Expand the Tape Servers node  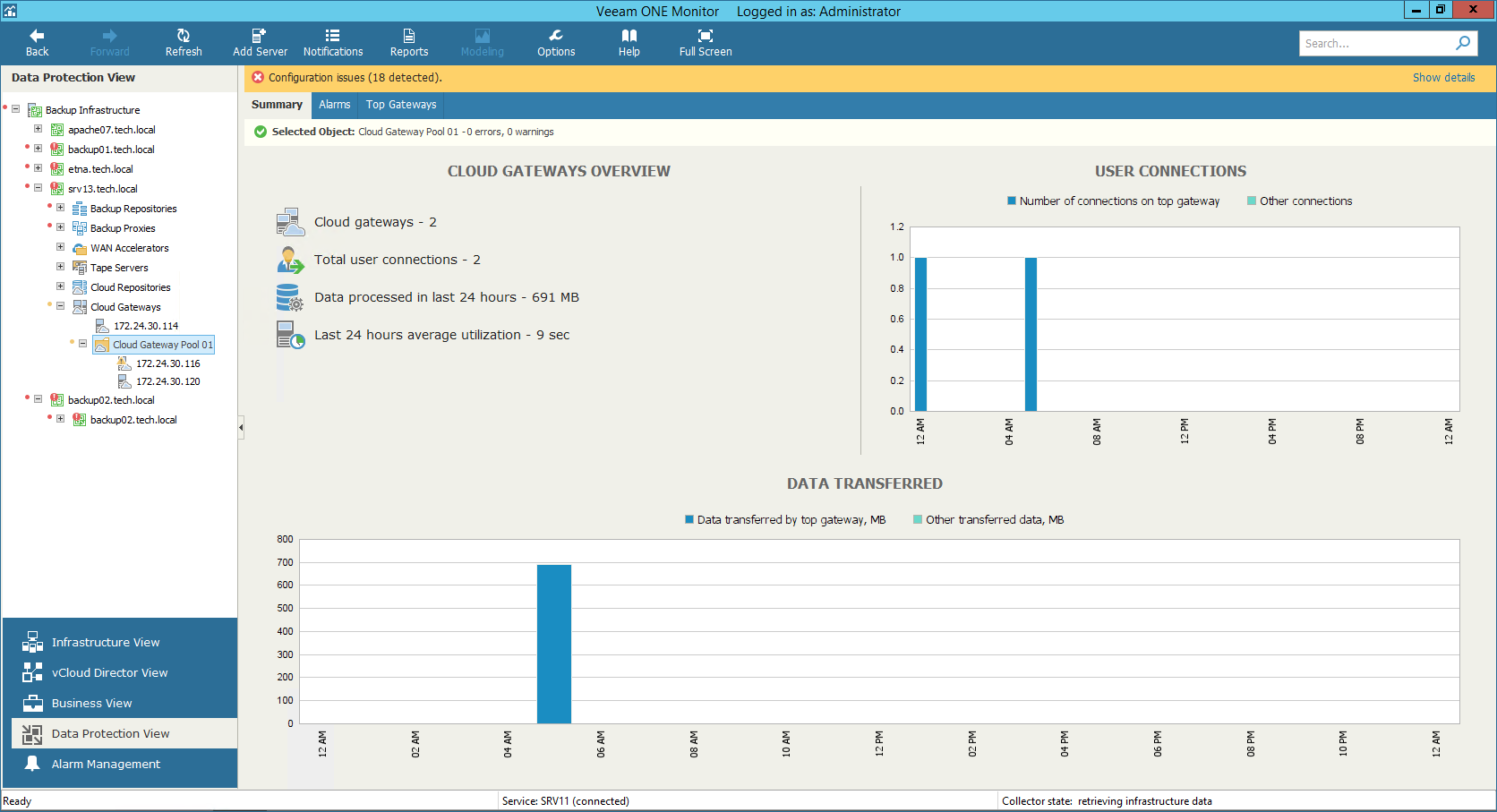click(60, 267)
